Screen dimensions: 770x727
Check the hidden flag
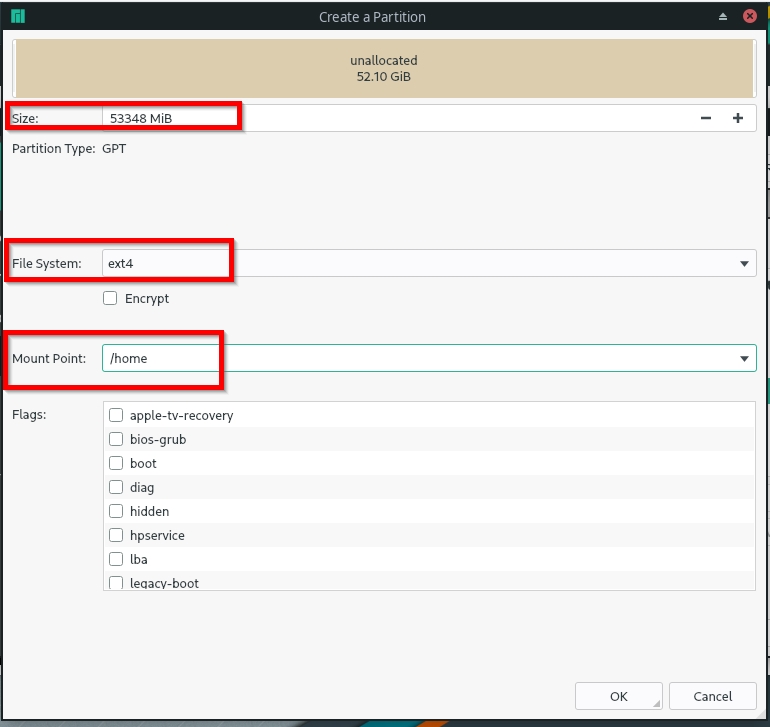pyautogui.click(x=116, y=511)
